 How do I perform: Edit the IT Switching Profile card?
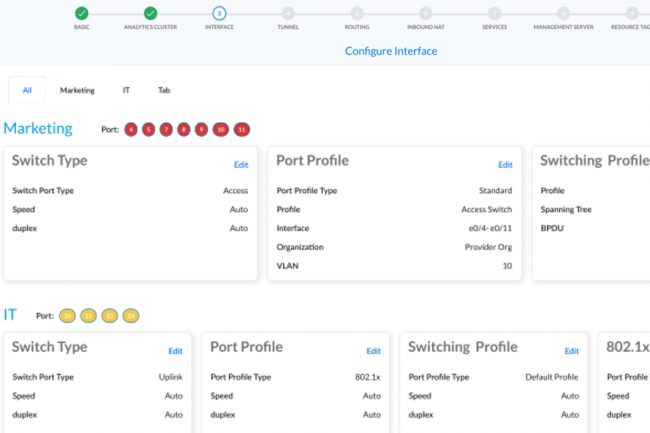point(572,351)
